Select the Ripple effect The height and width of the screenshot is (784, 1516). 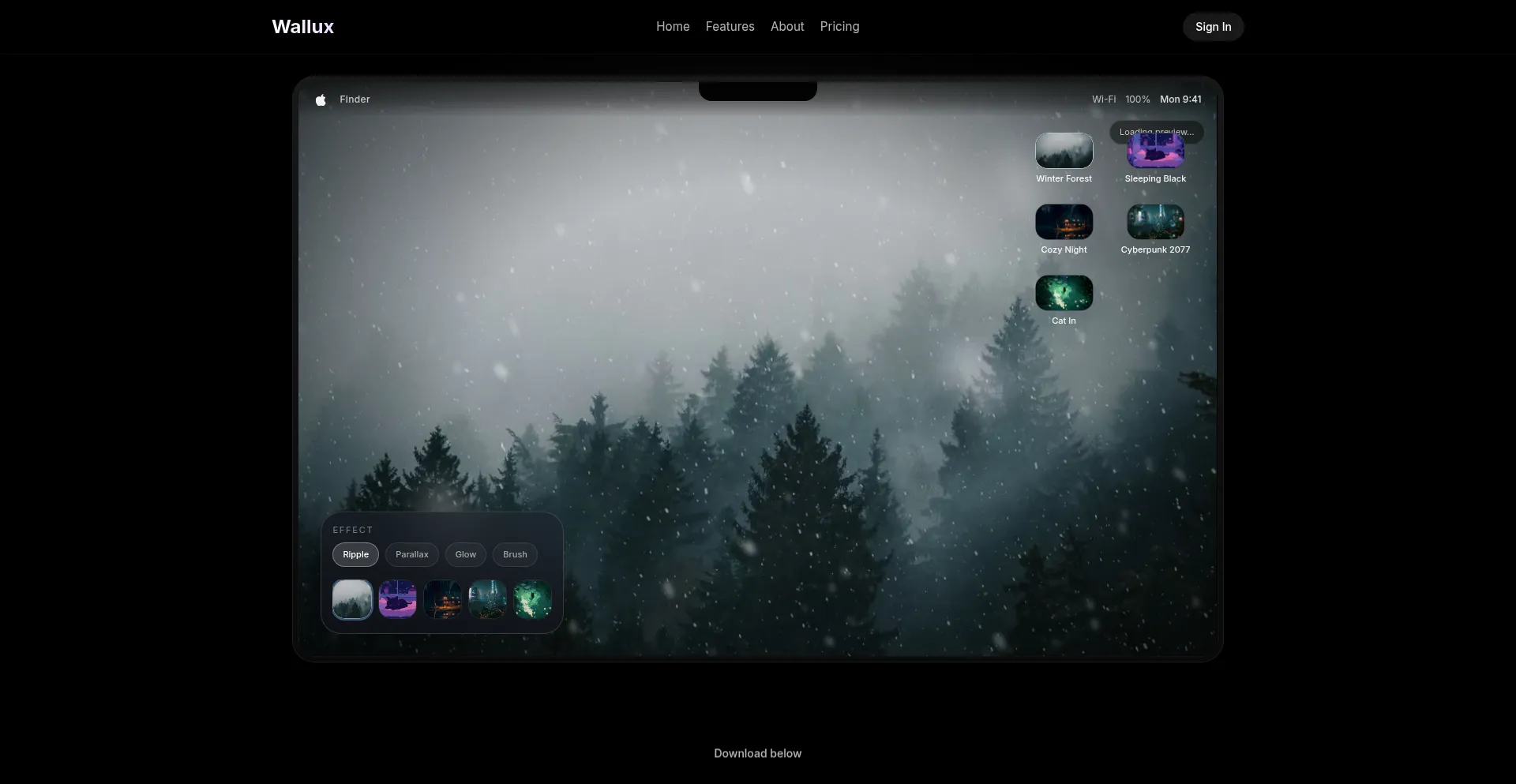355,554
